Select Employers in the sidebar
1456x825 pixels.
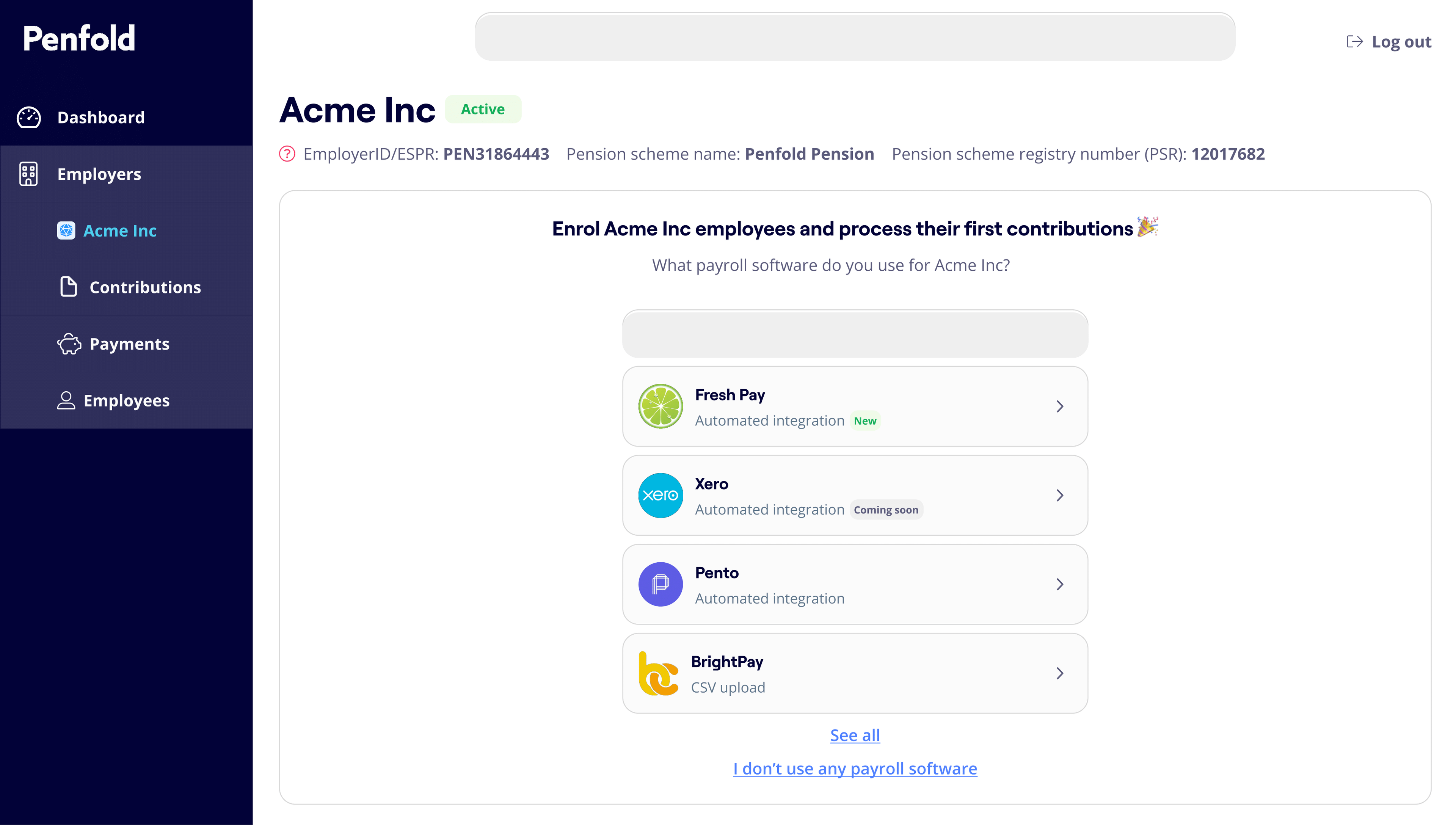pyautogui.click(x=126, y=174)
